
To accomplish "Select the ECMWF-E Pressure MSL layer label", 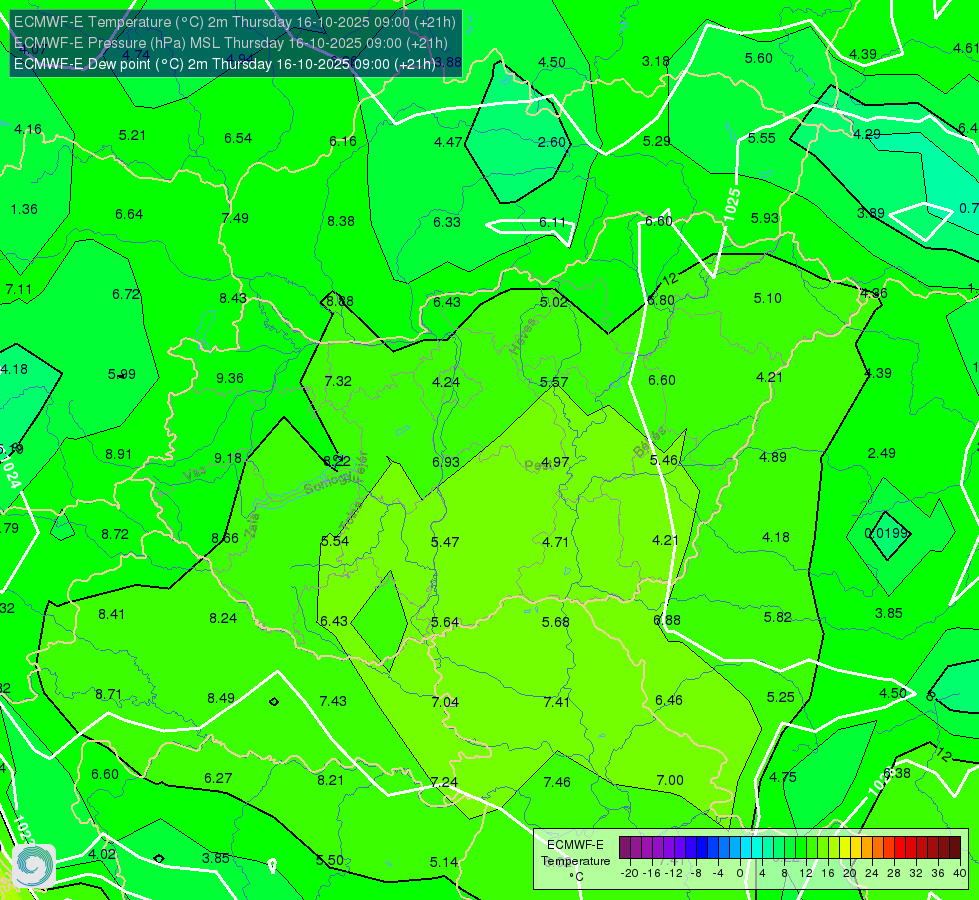I will (x=230, y=43).
